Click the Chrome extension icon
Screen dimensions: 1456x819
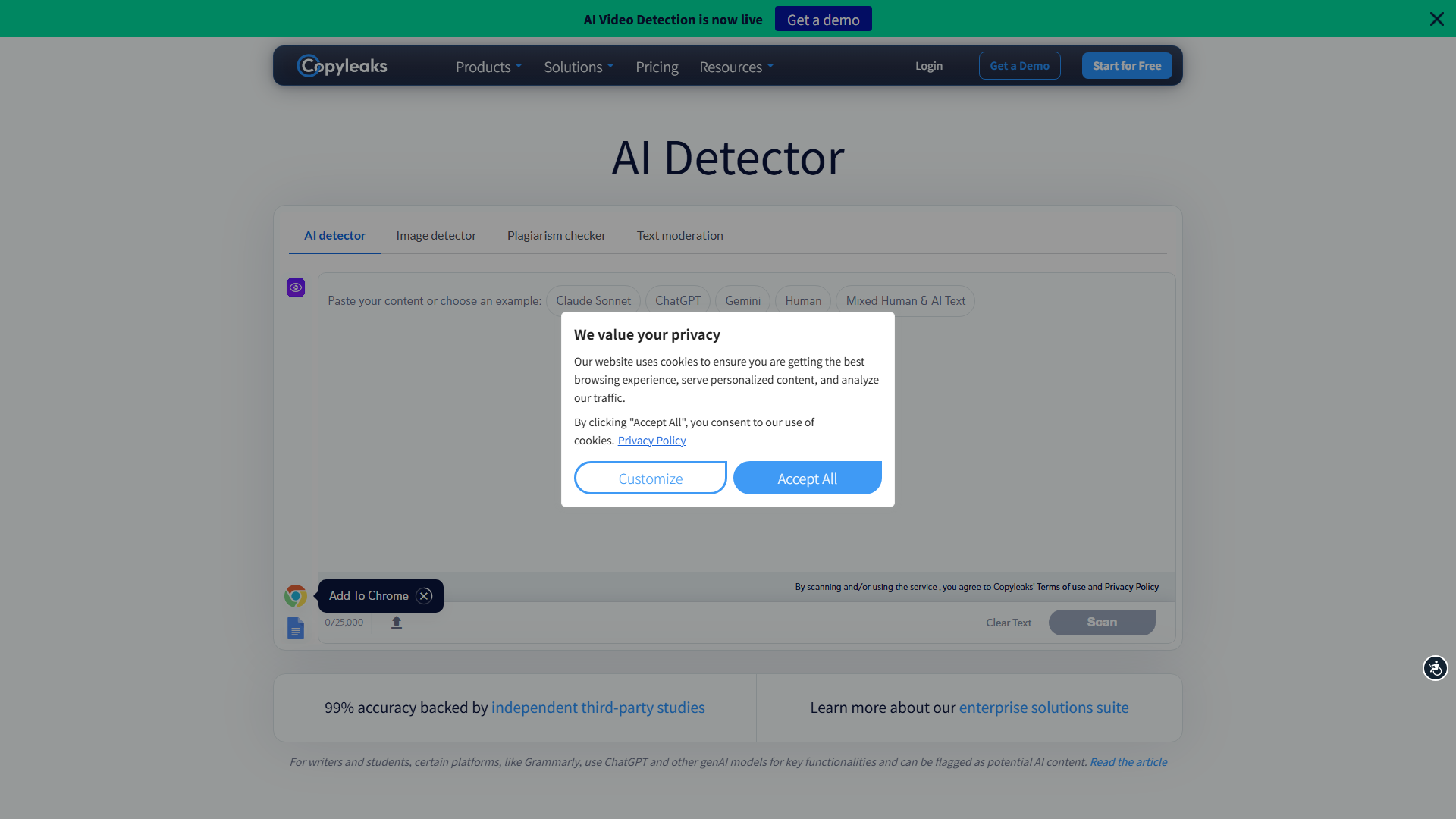(296, 595)
